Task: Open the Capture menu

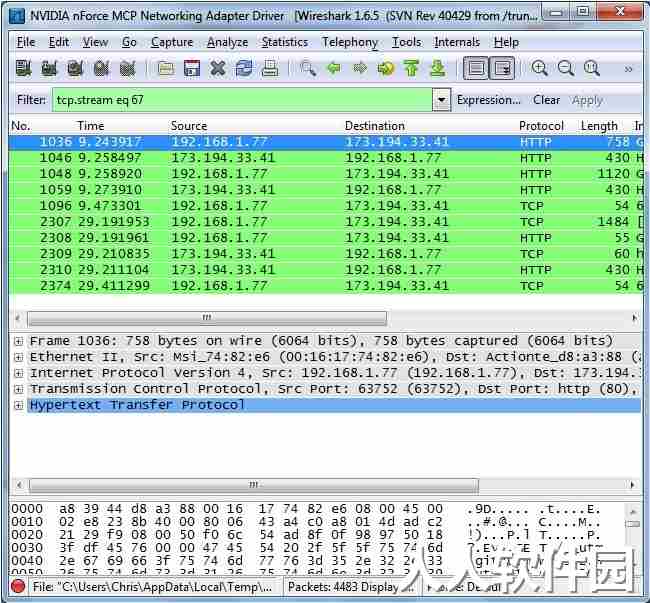Action: pyautogui.click(x=172, y=42)
